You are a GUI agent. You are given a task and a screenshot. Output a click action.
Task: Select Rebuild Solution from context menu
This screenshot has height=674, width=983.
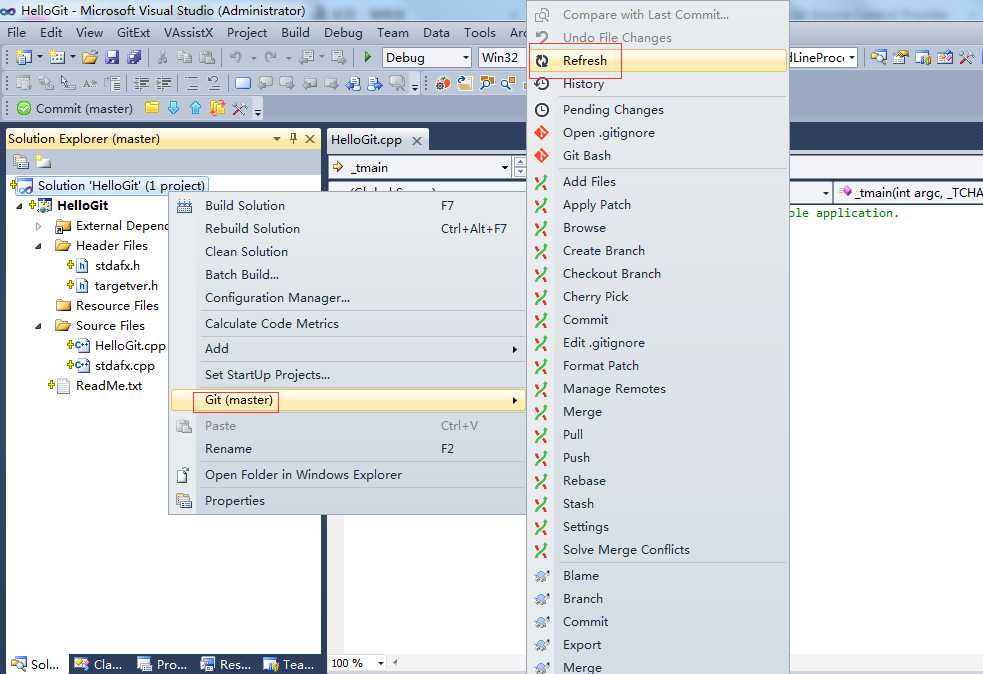click(348, 229)
